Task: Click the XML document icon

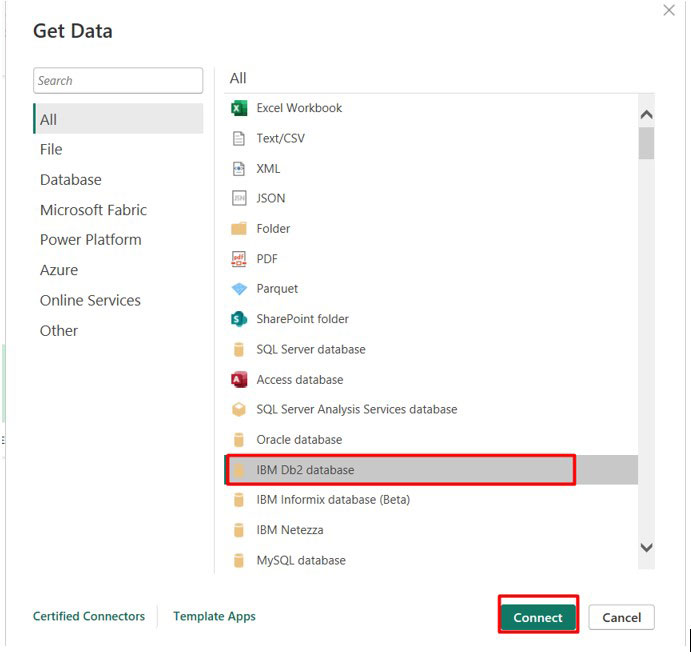Action: pyautogui.click(x=239, y=168)
